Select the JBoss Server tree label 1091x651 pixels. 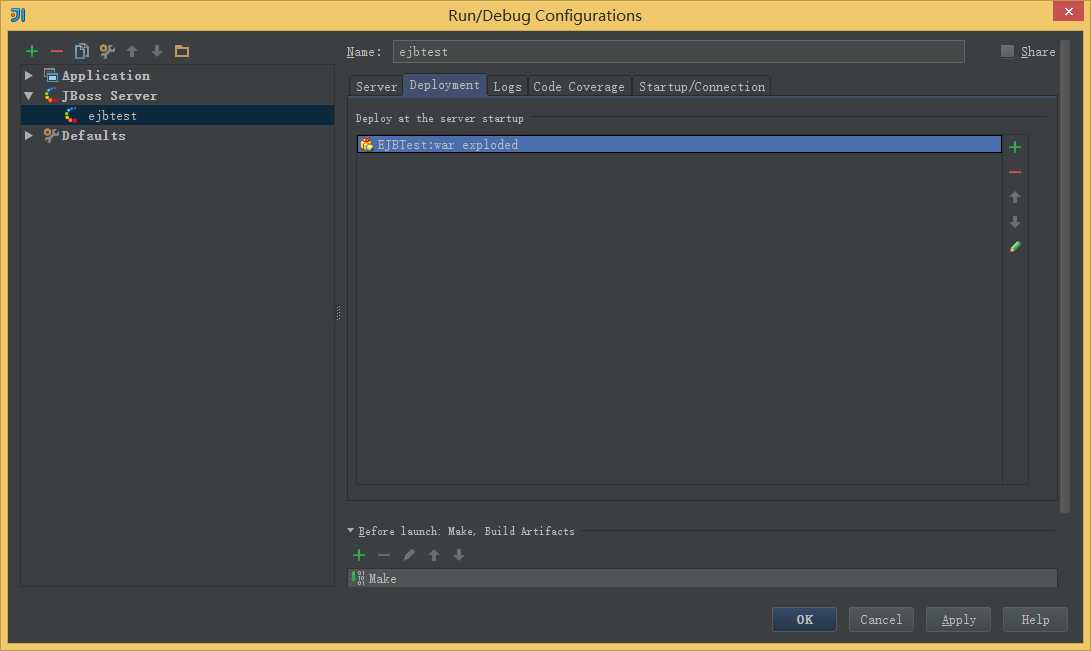(x=109, y=96)
